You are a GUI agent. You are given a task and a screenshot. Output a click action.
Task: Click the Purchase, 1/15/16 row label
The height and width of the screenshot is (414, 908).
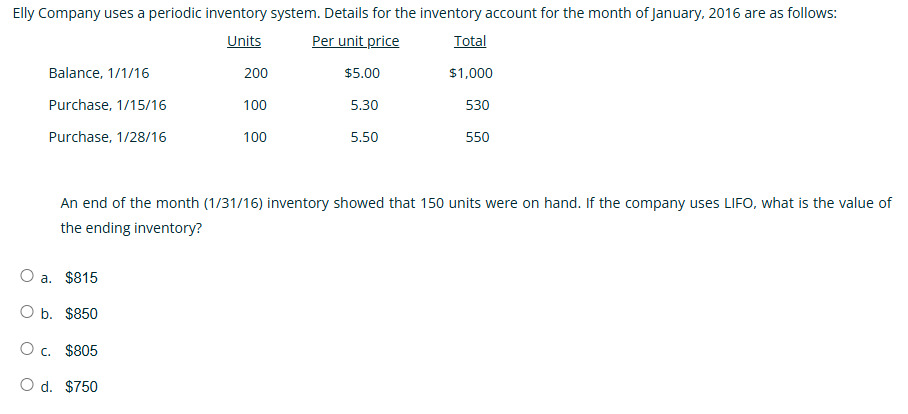tap(108, 105)
